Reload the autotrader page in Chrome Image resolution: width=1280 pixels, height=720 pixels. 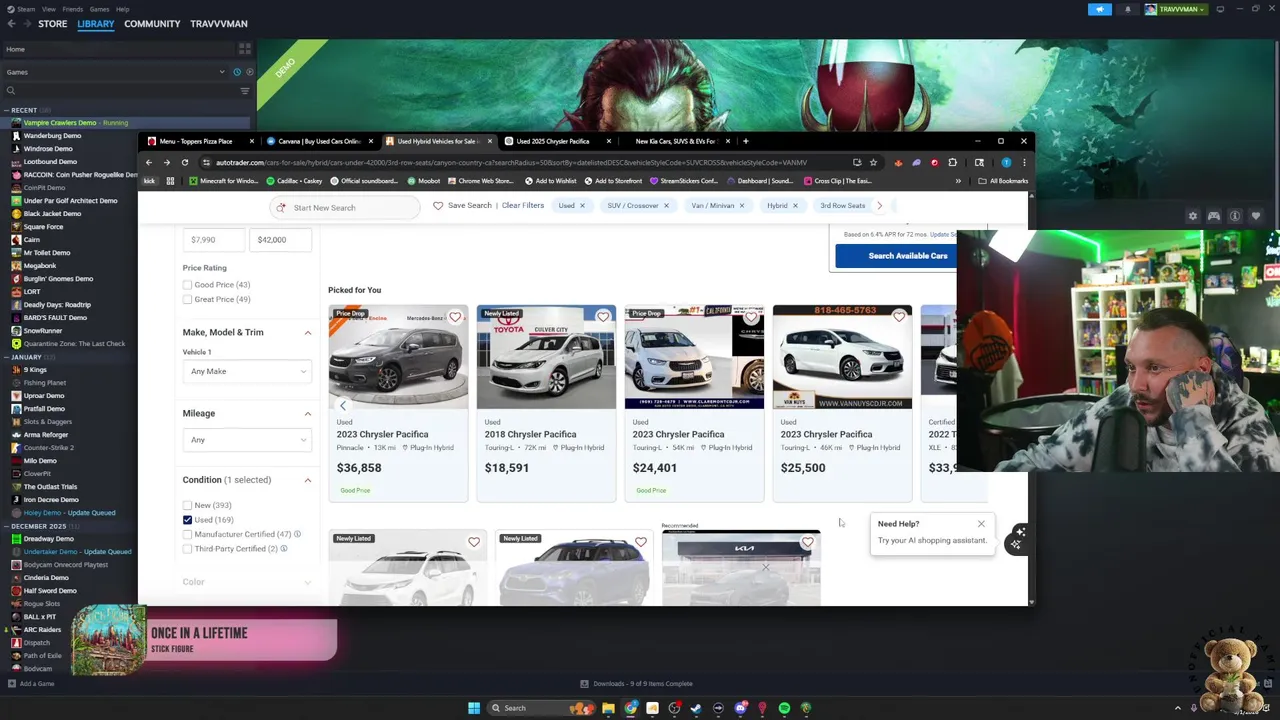[x=185, y=162]
